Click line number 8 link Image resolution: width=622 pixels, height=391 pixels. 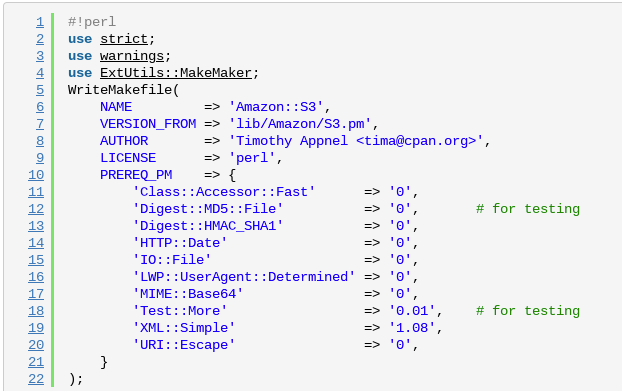(40, 141)
